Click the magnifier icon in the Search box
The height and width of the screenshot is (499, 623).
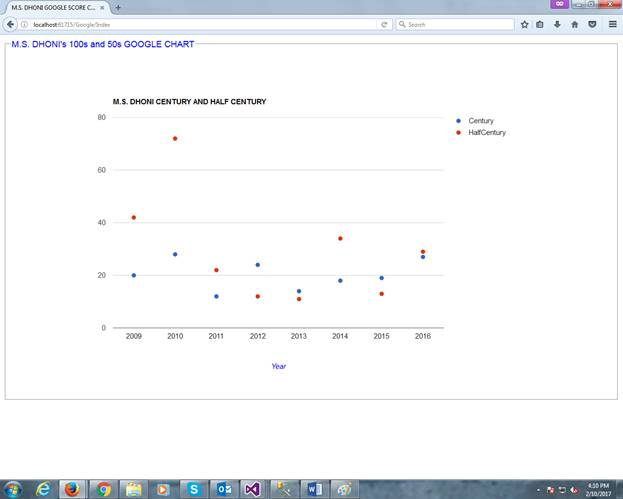coord(402,24)
